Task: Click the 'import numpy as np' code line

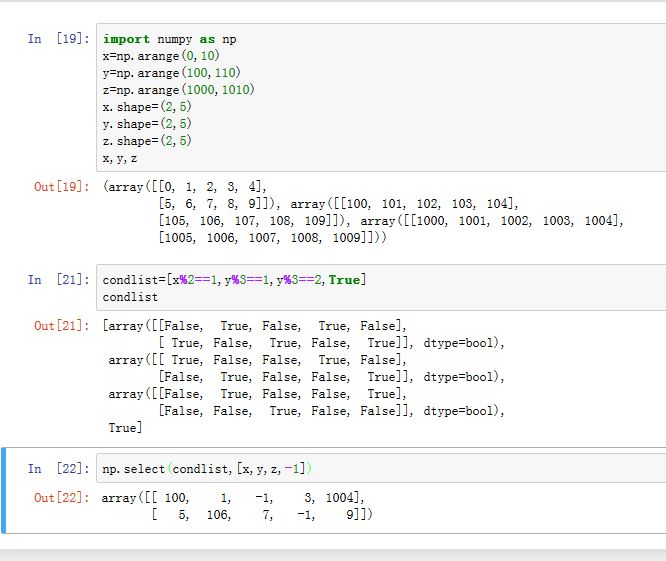Action: tap(170, 39)
